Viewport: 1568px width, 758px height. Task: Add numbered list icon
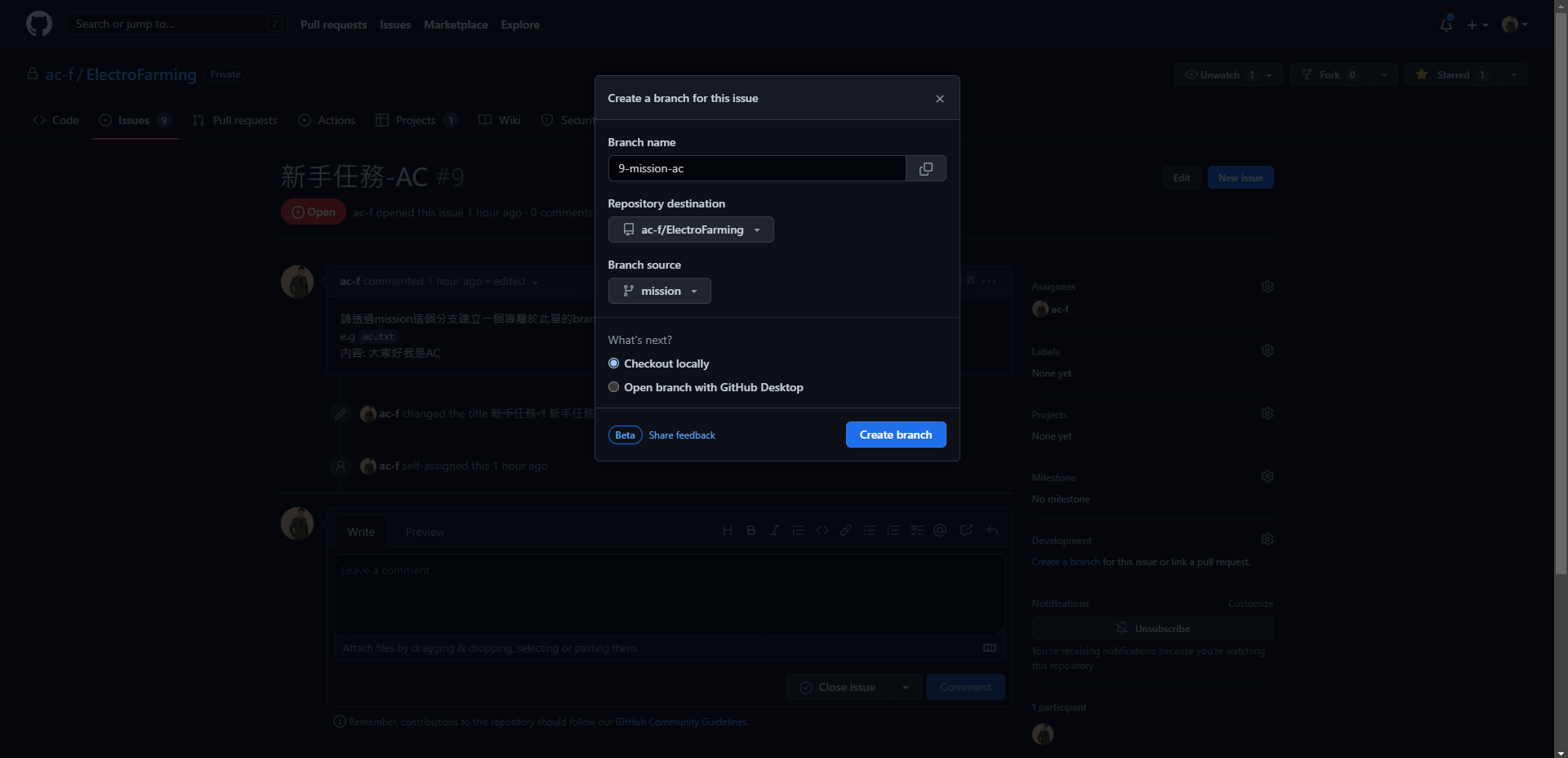click(x=893, y=530)
